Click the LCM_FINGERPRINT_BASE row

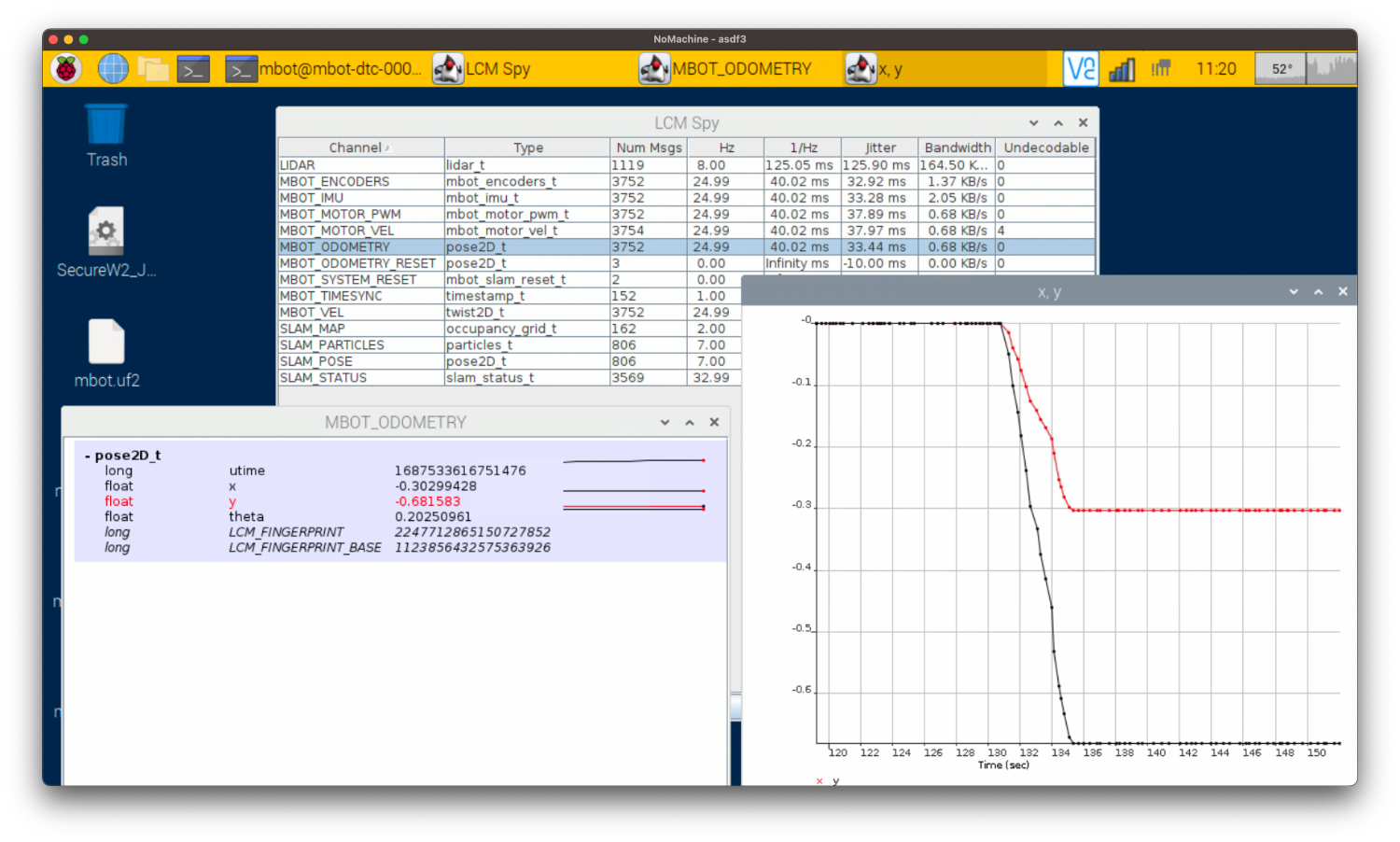pos(399,547)
